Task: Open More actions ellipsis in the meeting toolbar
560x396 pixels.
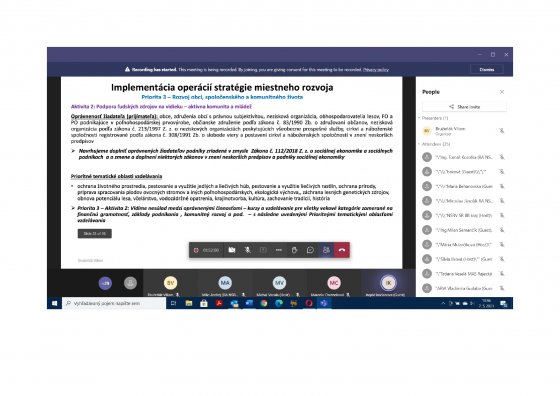Action: (x=279, y=250)
